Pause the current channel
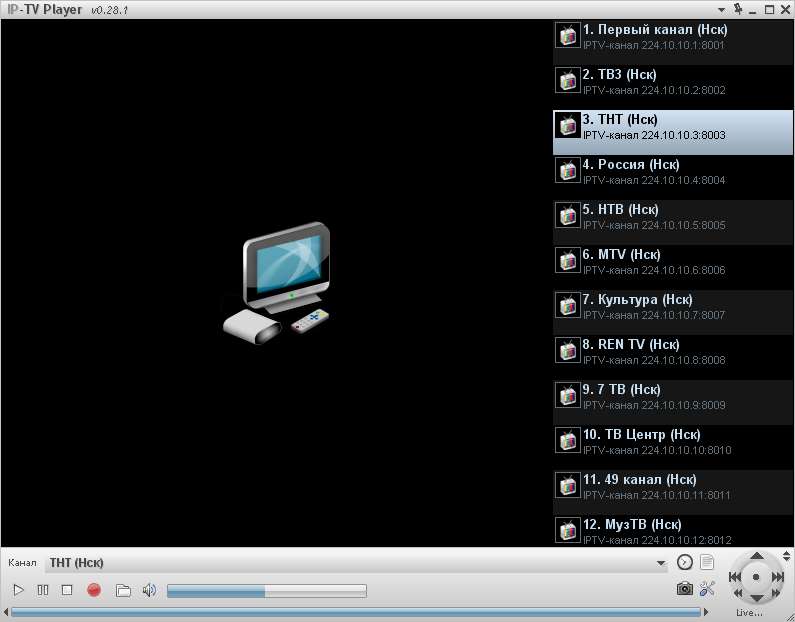The height and width of the screenshot is (622, 795). click(x=43, y=590)
